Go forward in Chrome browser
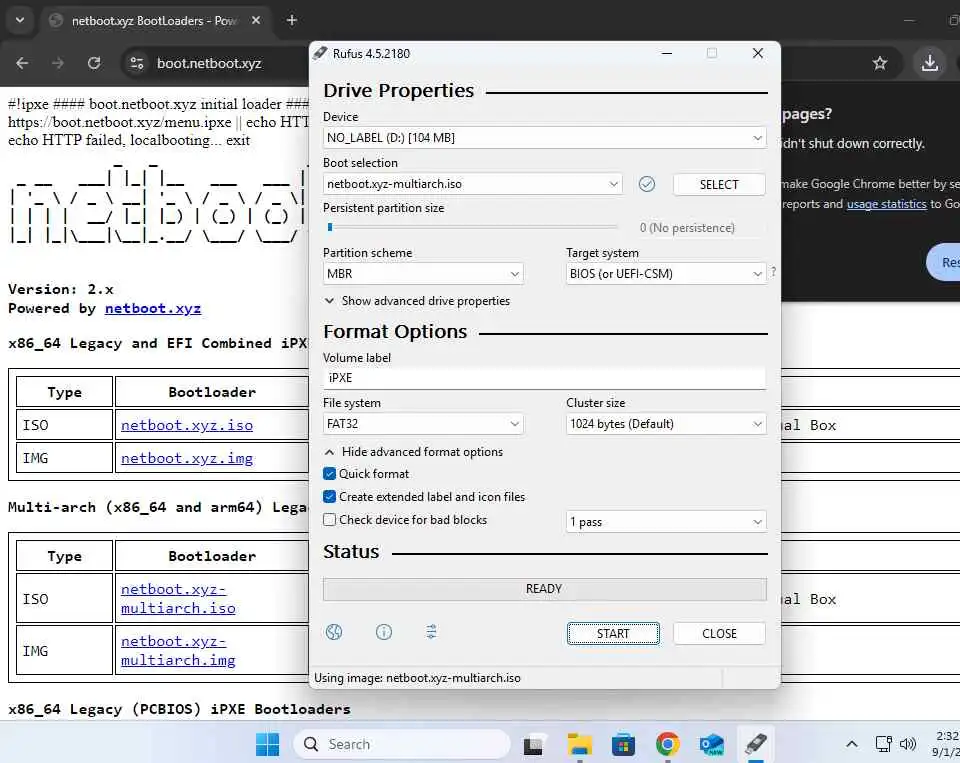 (x=58, y=63)
